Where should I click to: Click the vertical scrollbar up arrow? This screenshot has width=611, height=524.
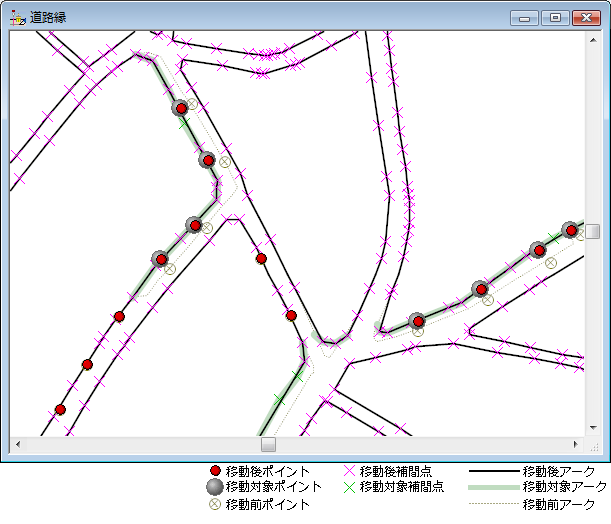point(593,40)
